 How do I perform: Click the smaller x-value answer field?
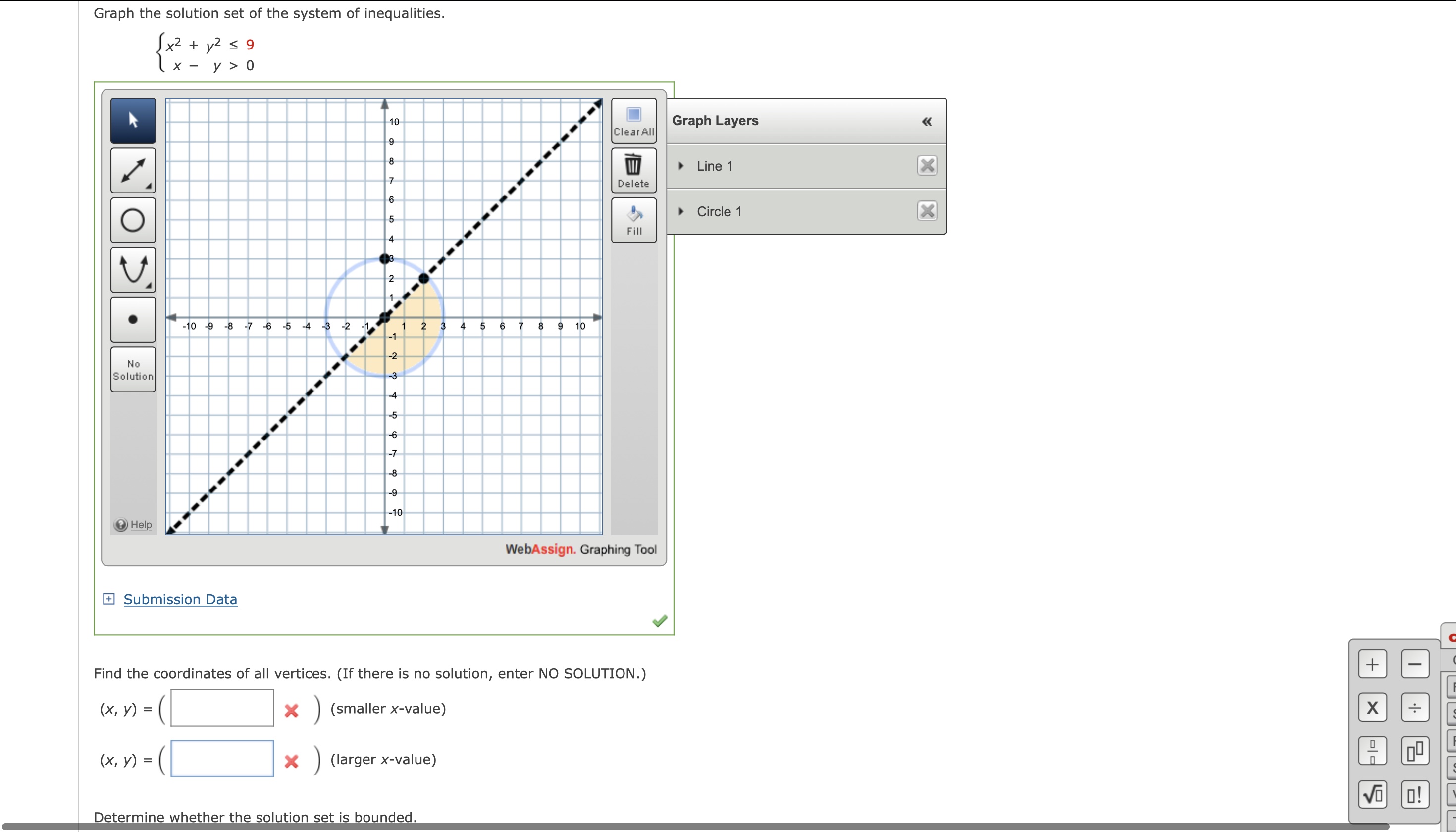pyautogui.click(x=221, y=707)
